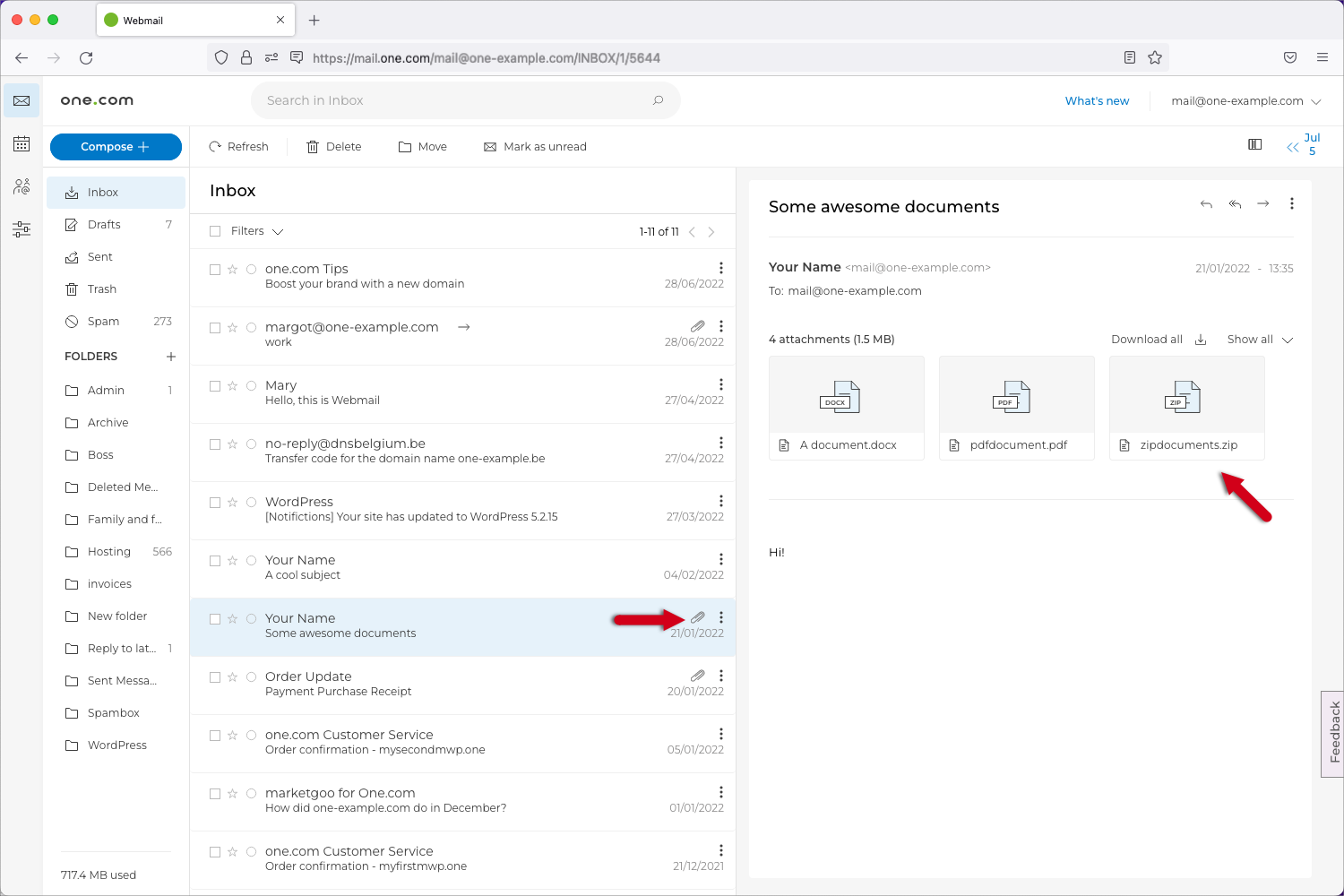
Task: Star the Mary email
Action: point(233,386)
